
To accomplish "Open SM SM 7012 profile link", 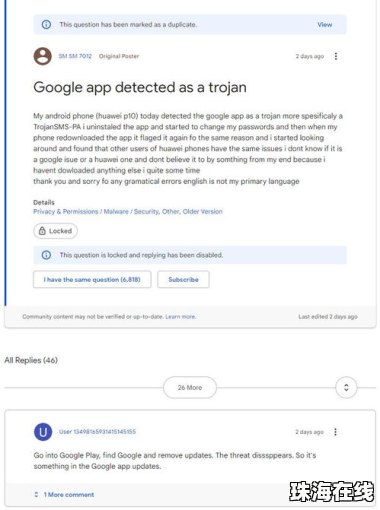I will point(75,56).
